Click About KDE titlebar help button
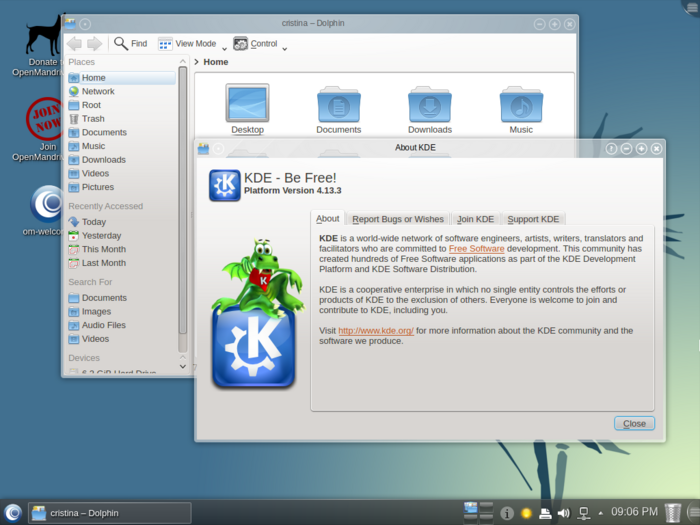700x525 pixels. pyautogui.click(x=611, y=149)
